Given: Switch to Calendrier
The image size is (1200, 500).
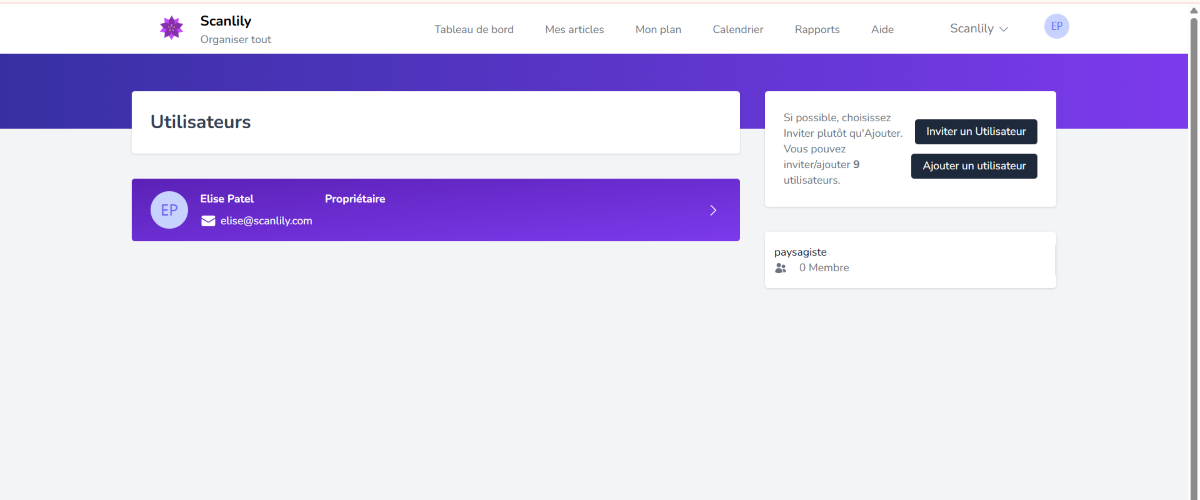Looking at the screenshot, I should point(738,30).
